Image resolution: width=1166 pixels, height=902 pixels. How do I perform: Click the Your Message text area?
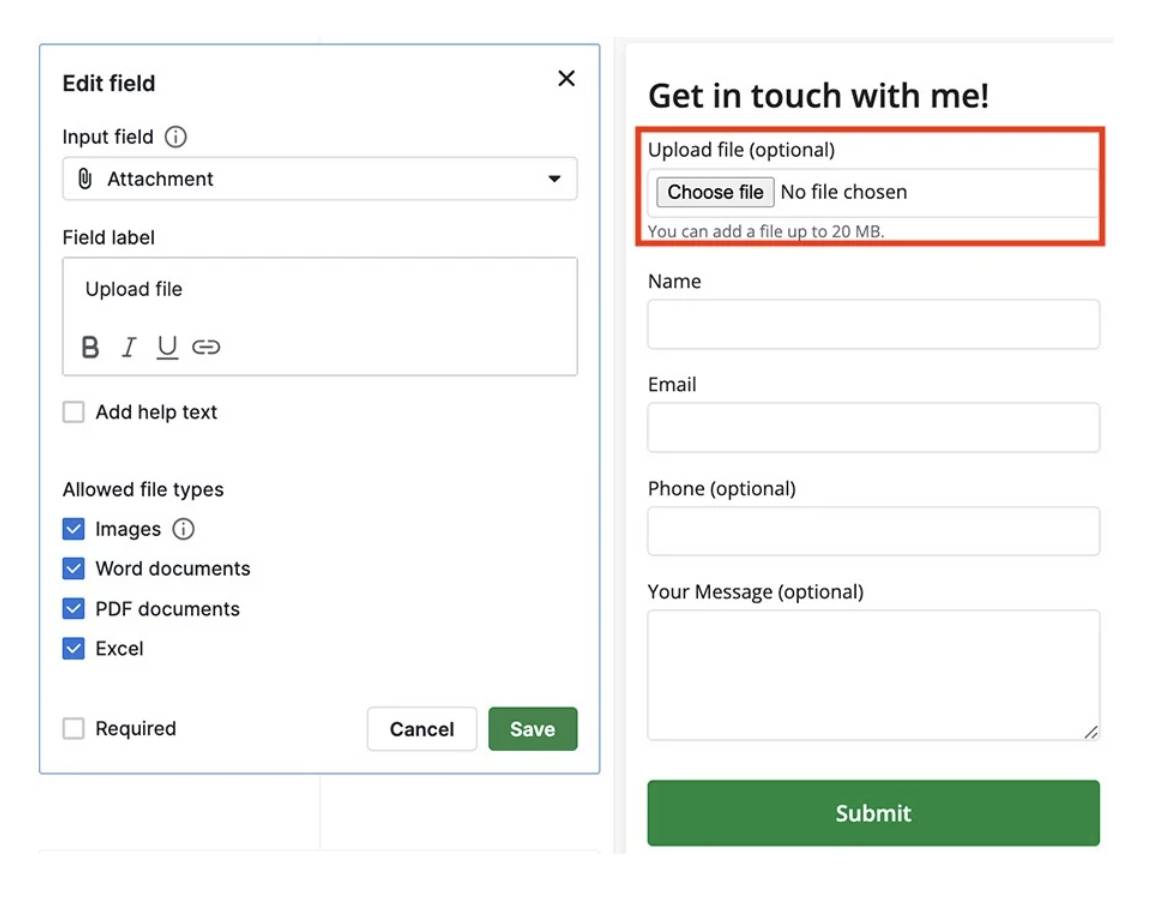873,675
